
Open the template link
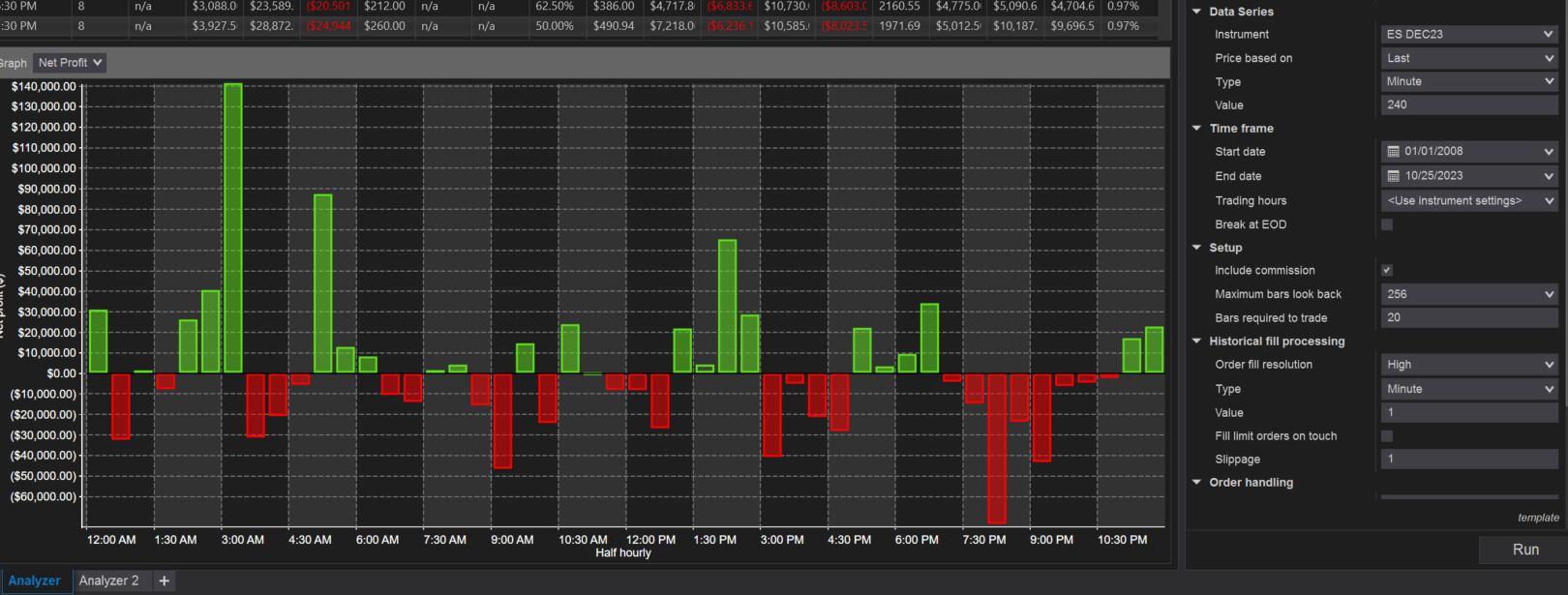tap(1538, 518)
